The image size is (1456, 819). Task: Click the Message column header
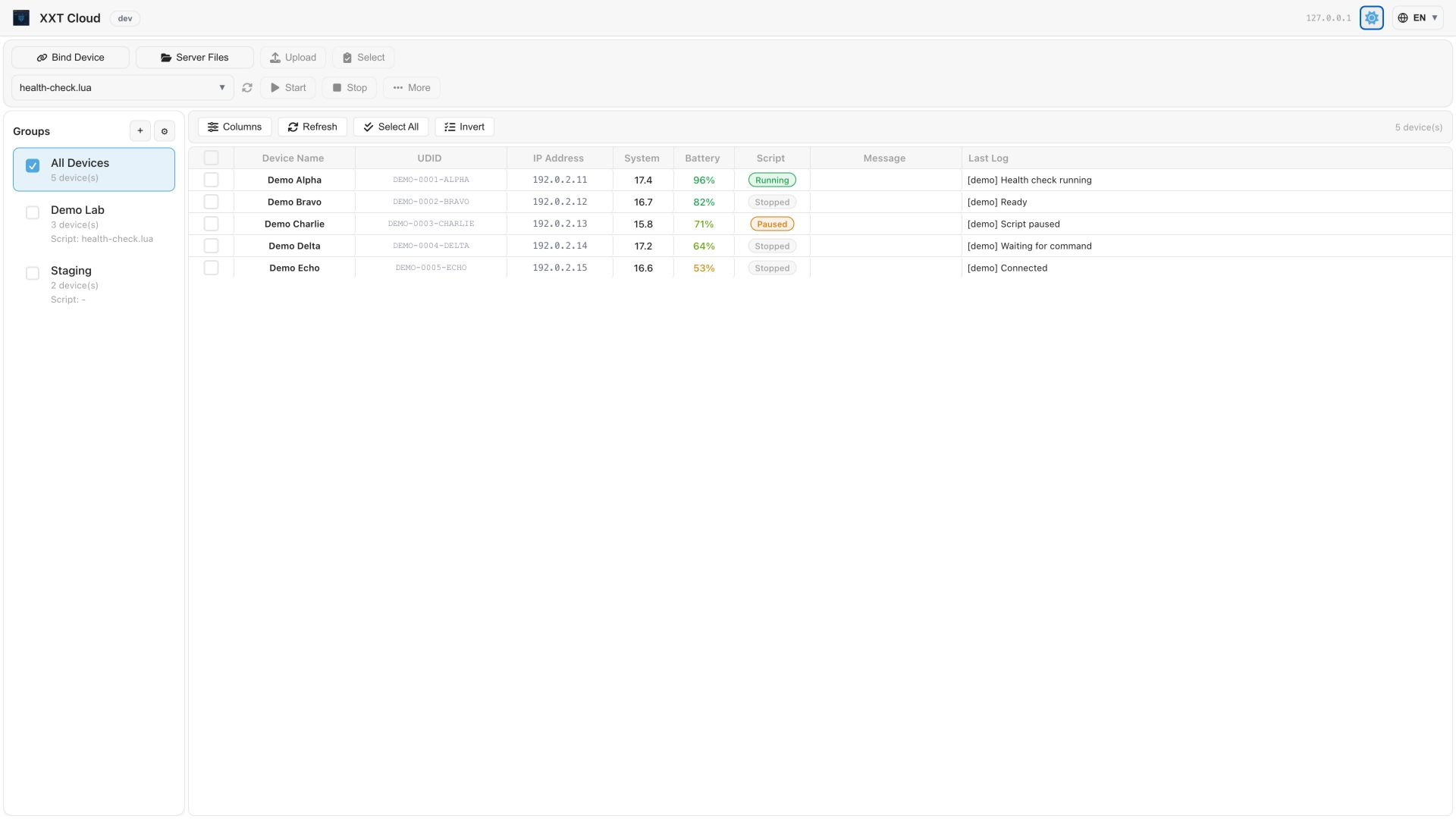coord(884,158)
